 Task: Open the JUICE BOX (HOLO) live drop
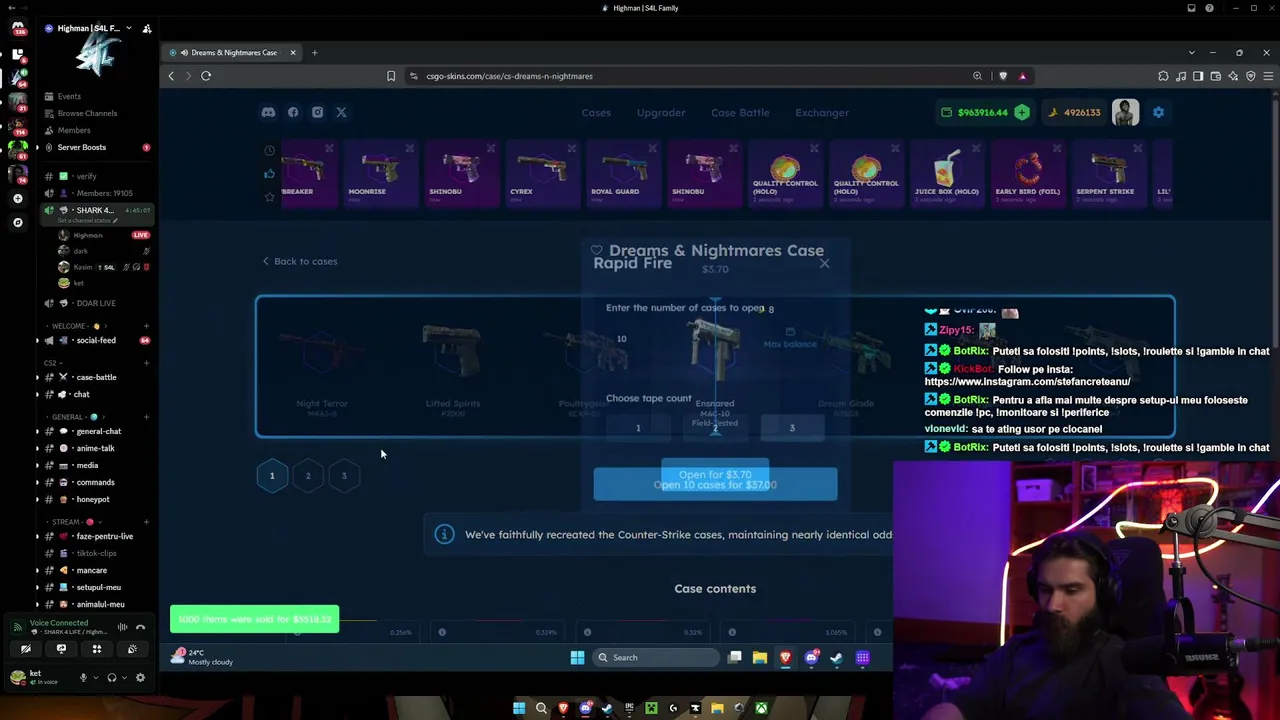[x=946, y=174]
